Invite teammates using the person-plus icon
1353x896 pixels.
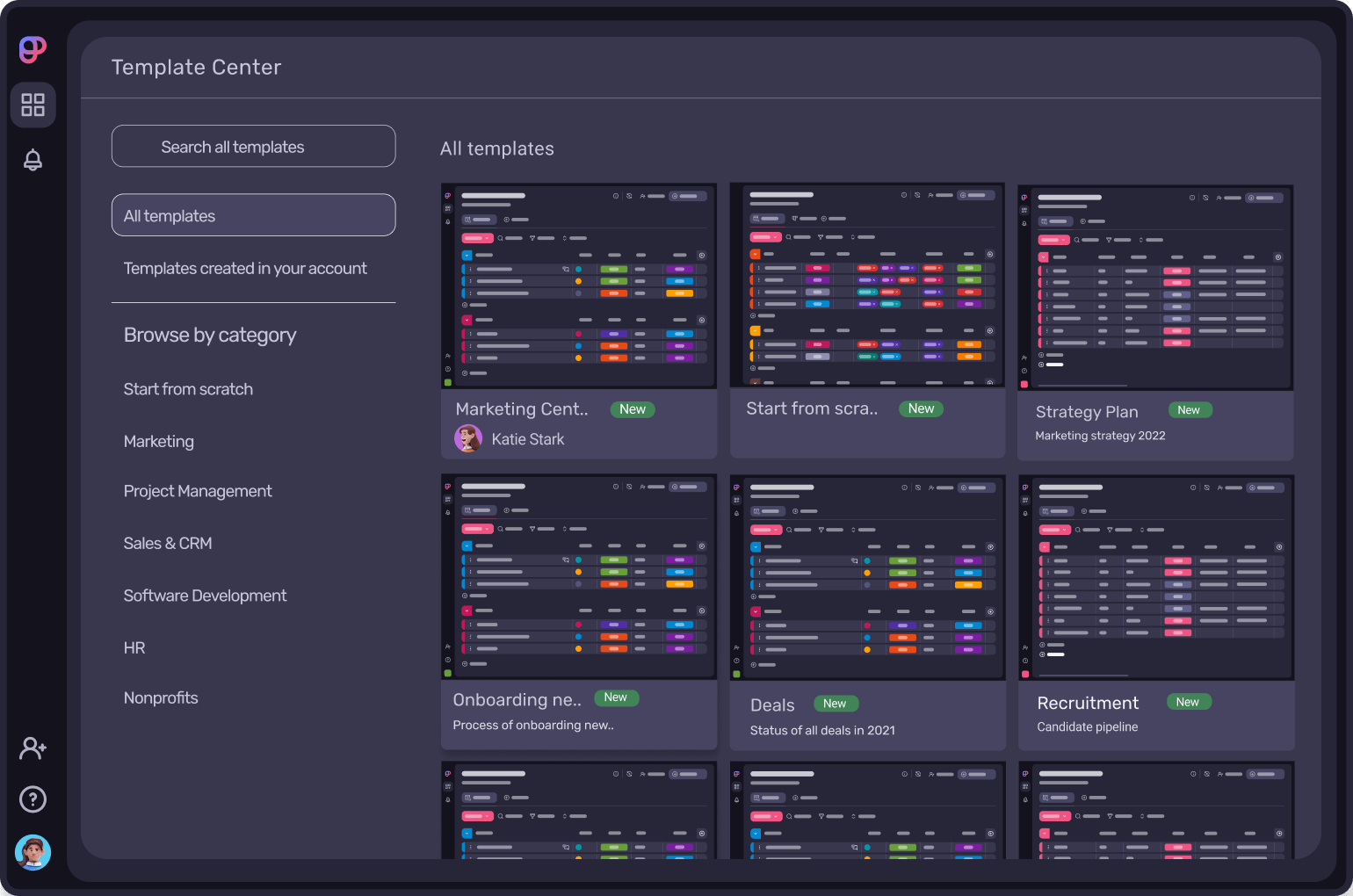coord(33,748)
